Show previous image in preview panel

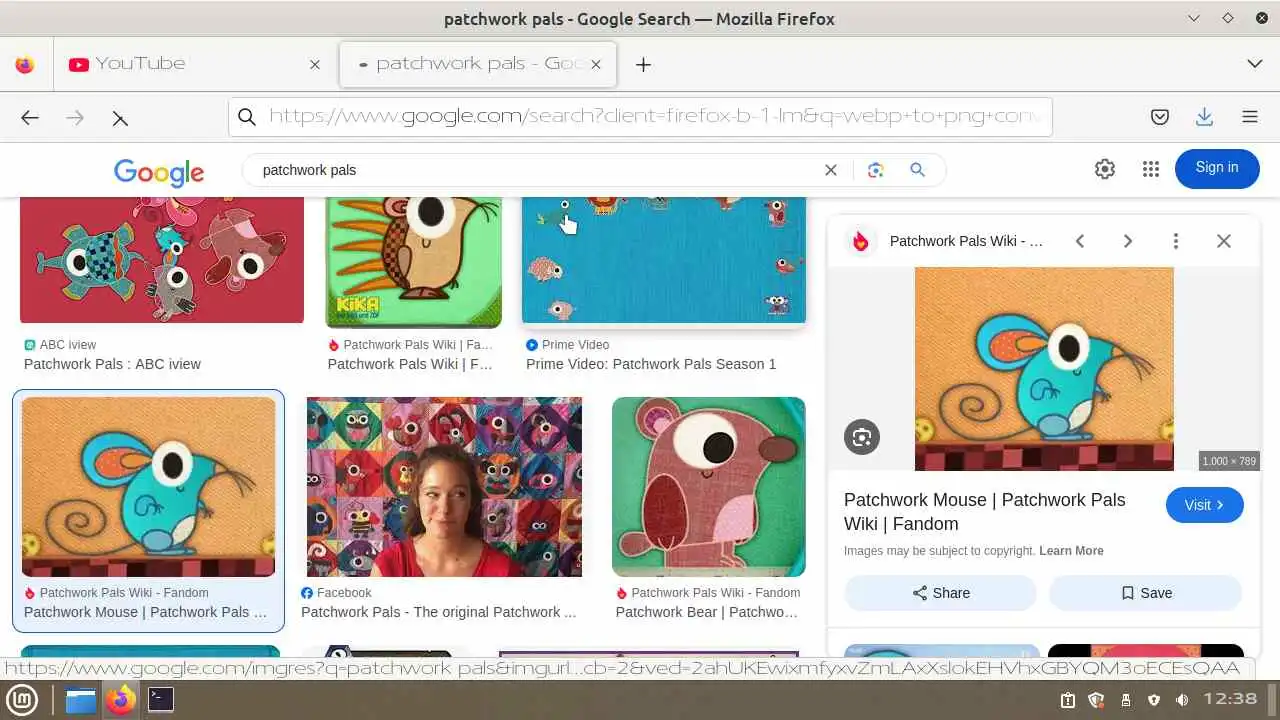pos(1080,241)
